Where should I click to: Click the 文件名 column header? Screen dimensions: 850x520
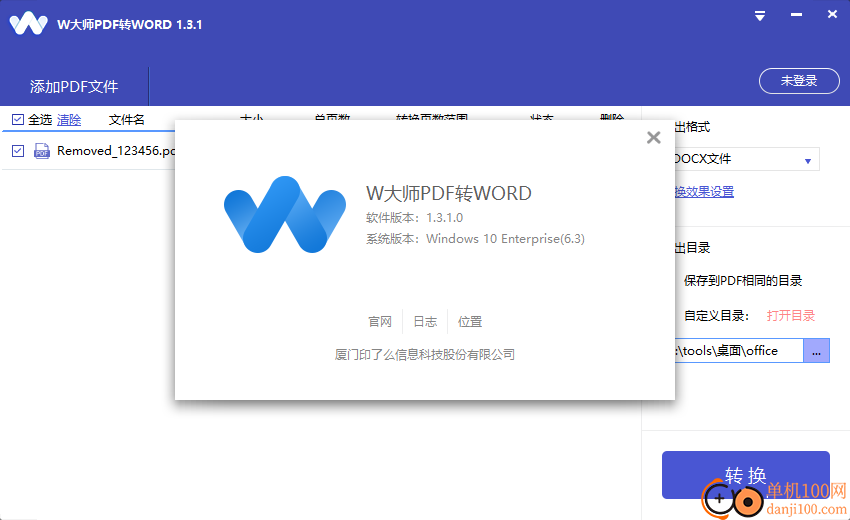click(x=126, y=120)
